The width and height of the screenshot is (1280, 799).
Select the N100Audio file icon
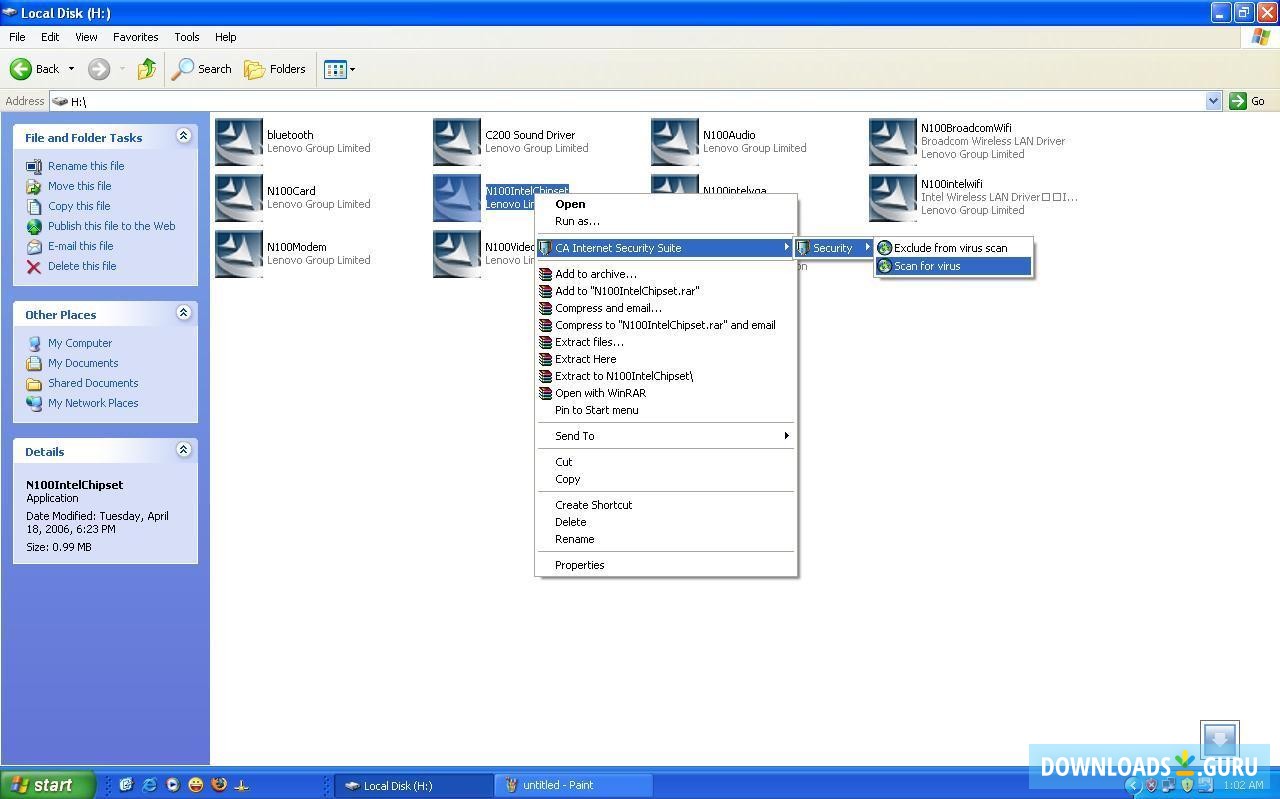click(675, 142)
